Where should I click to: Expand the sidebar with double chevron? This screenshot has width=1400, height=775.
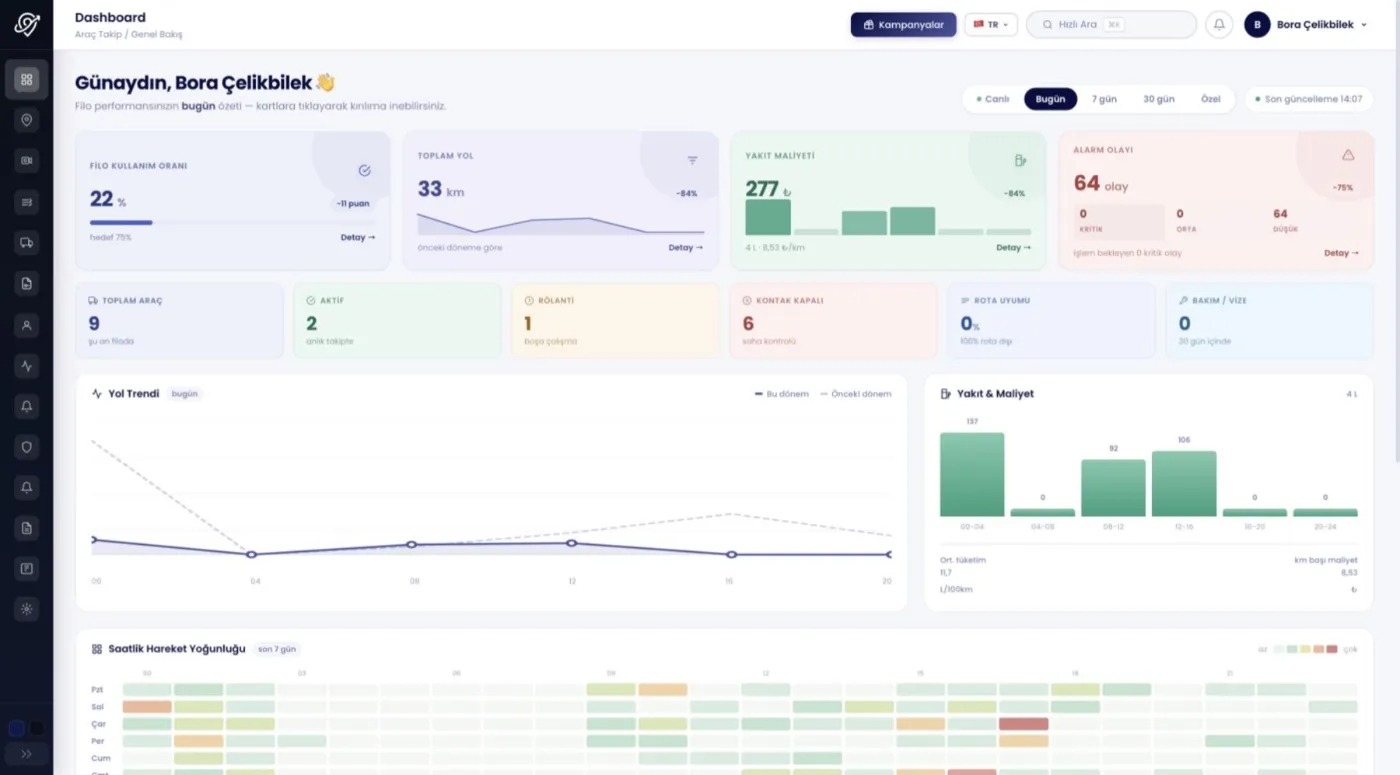27,754
